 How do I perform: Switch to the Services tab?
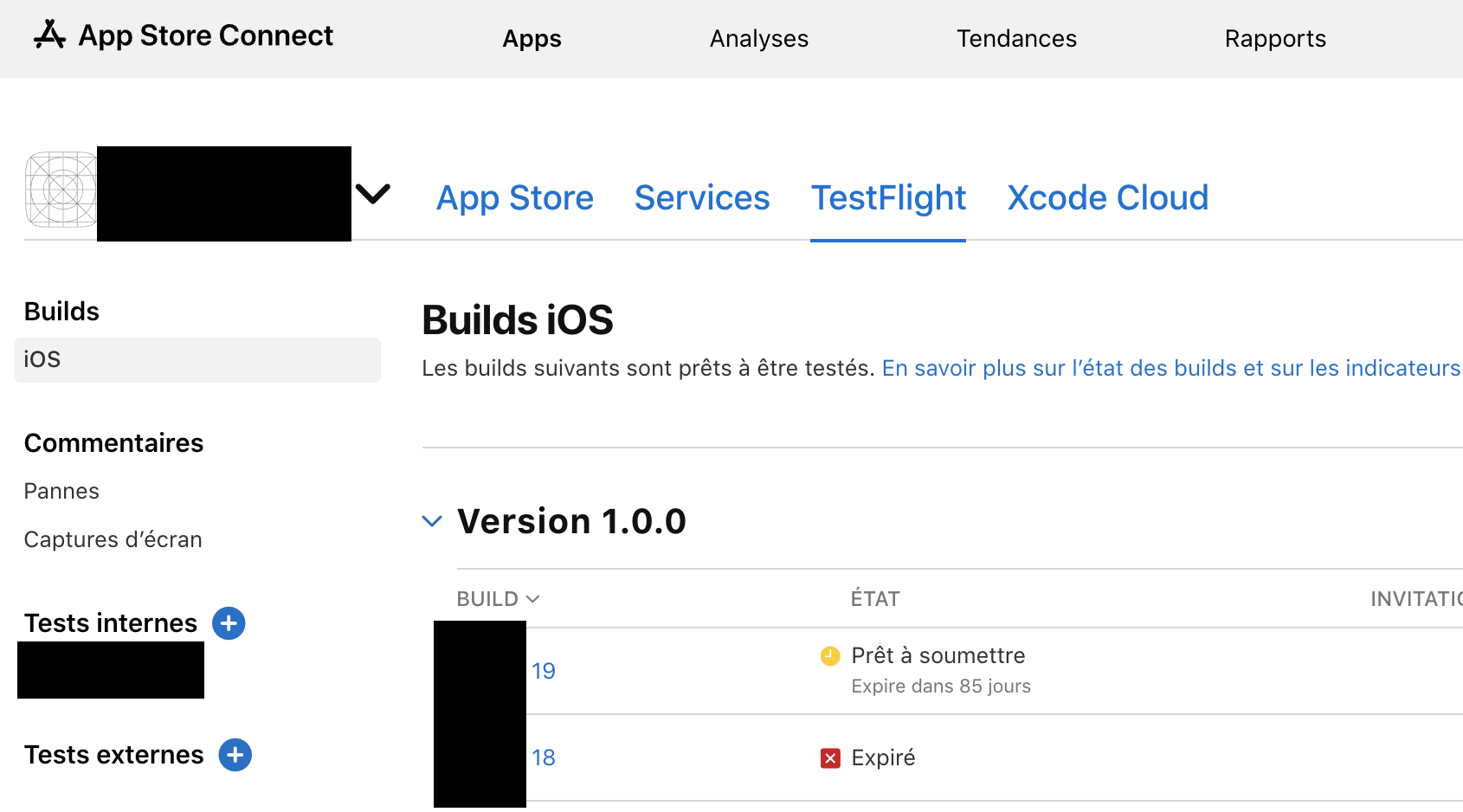[x=702, y=198]
